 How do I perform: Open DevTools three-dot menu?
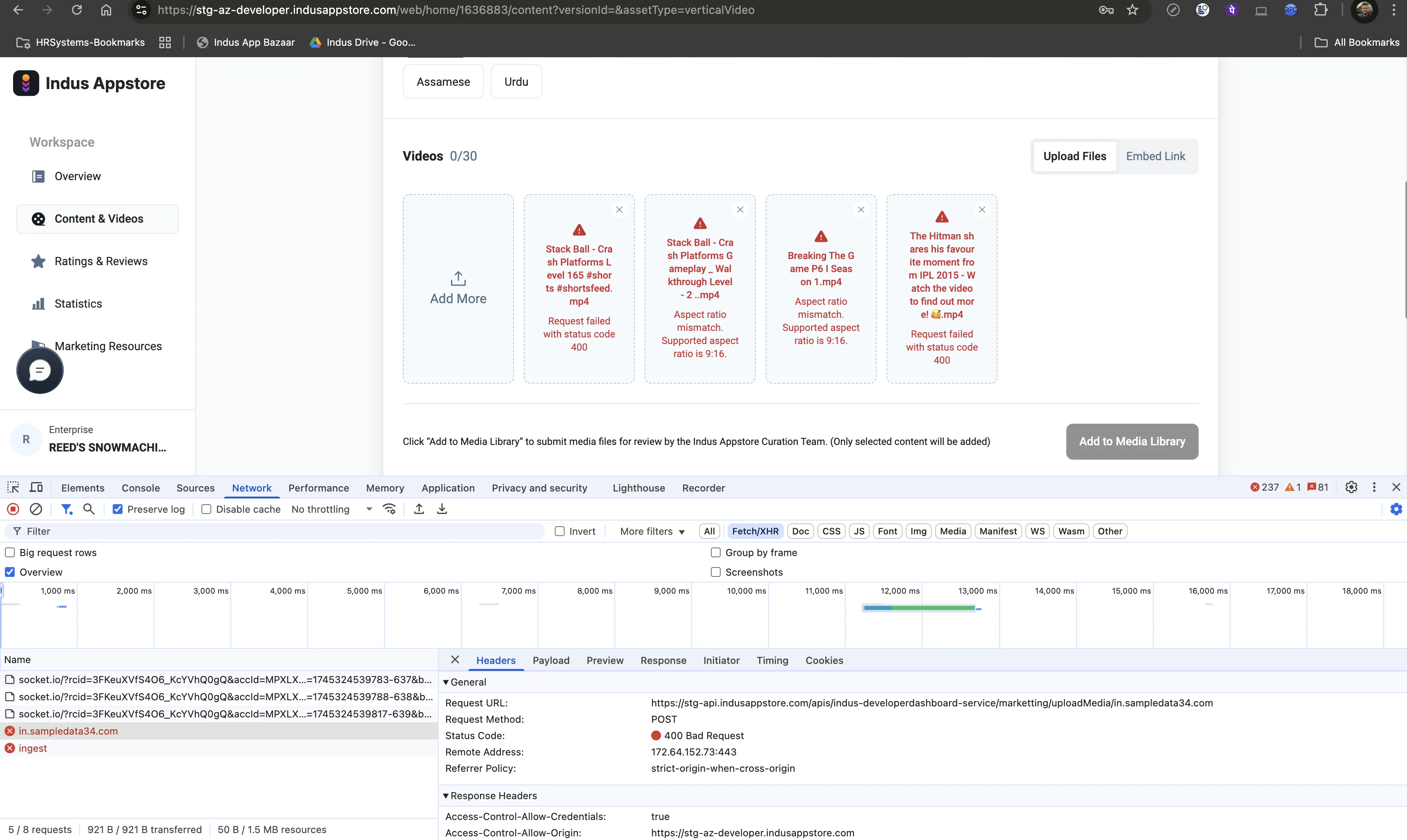pyautogui.click(x=1374, y=487)
